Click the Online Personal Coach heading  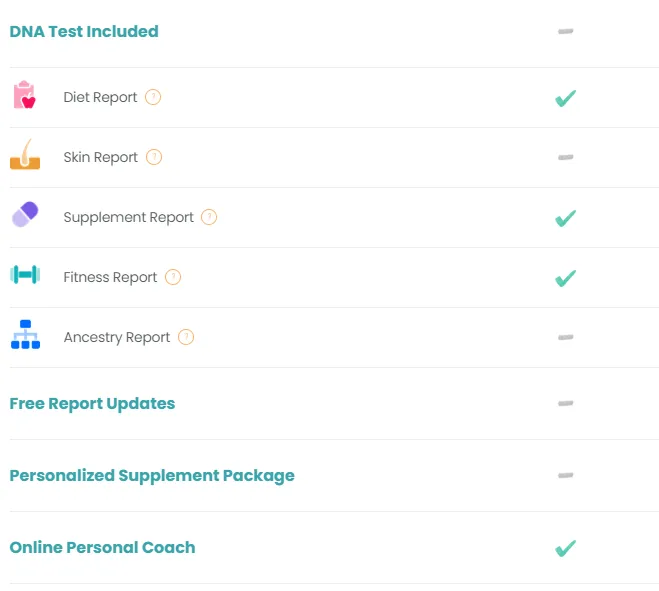(102, 548)
